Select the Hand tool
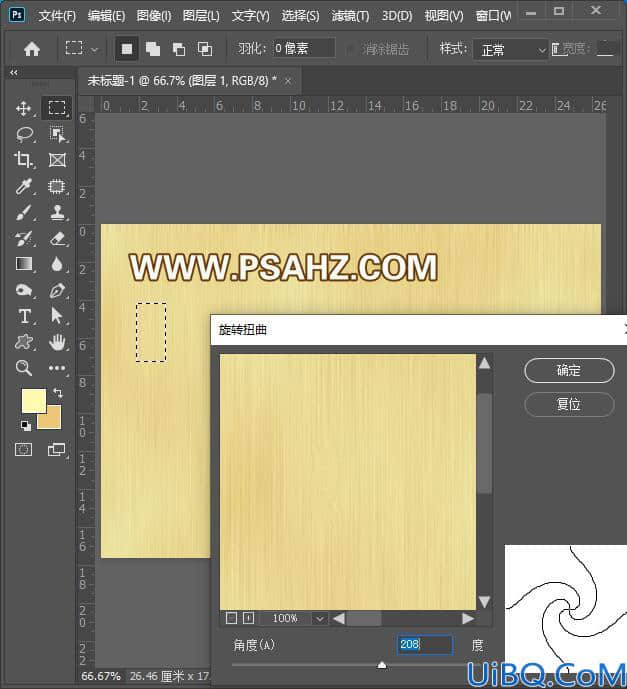This screenshot has height=689, width=627. [57, 342]
